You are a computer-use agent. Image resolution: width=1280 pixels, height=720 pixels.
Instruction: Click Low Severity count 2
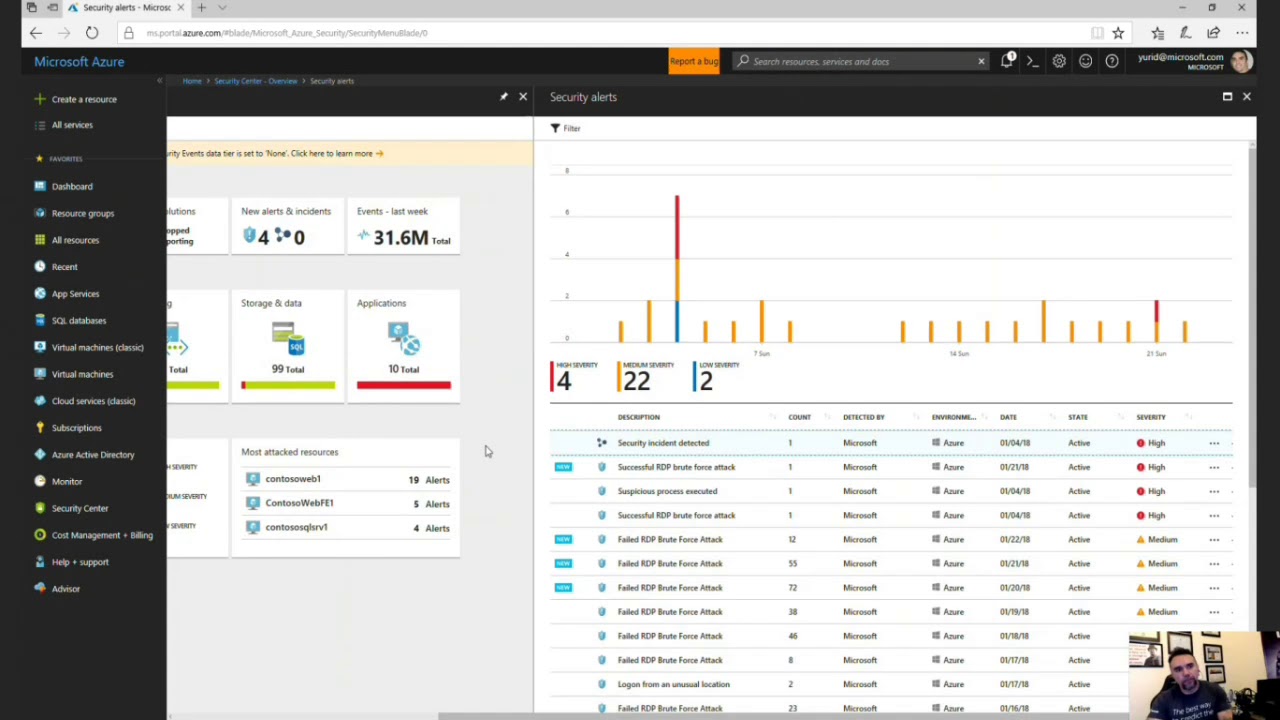point(716,376)
